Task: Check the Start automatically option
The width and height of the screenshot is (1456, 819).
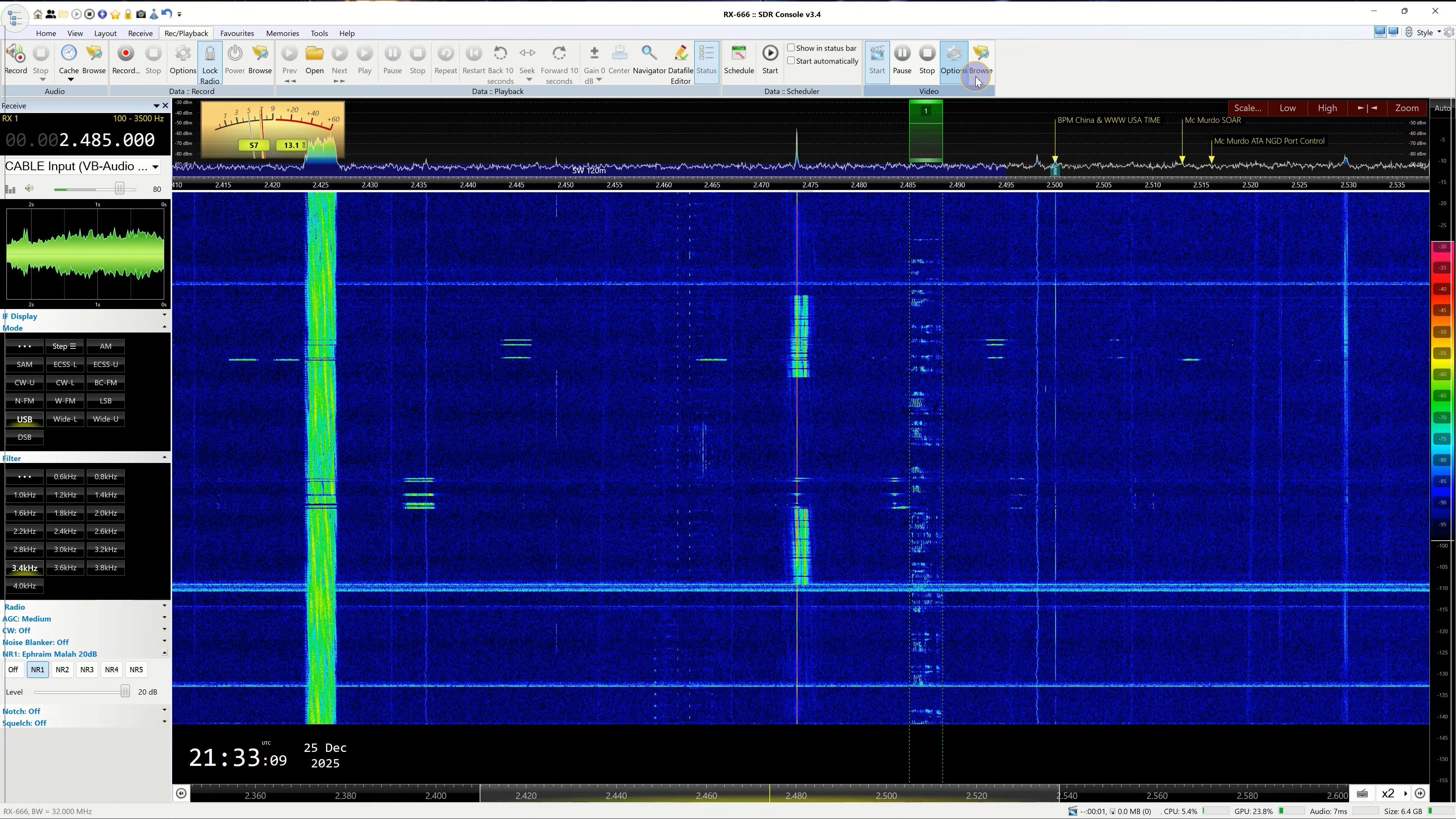Action: click(x=791, y=61)
